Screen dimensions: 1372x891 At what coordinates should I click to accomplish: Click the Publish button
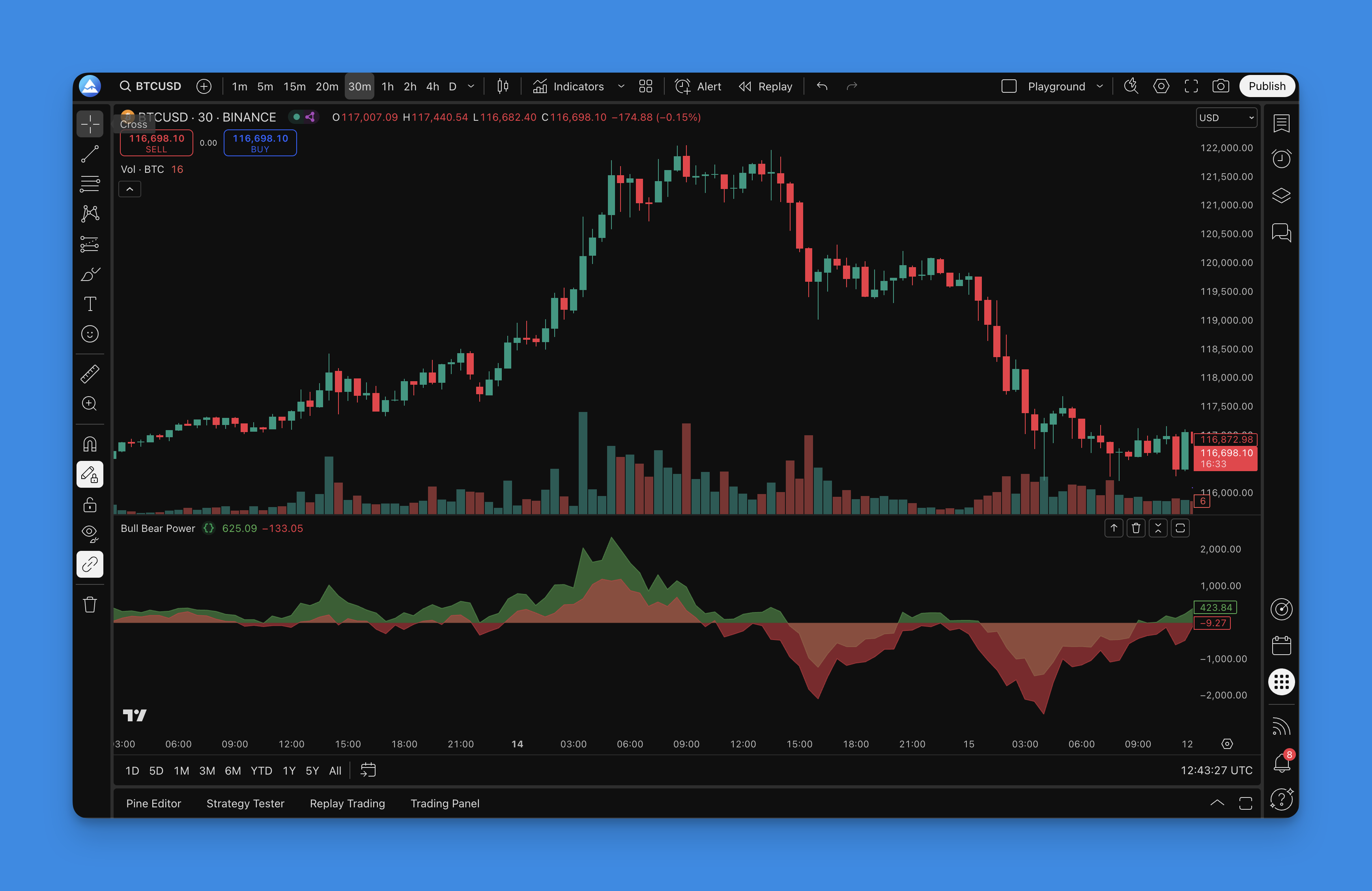pos(1267,86)
